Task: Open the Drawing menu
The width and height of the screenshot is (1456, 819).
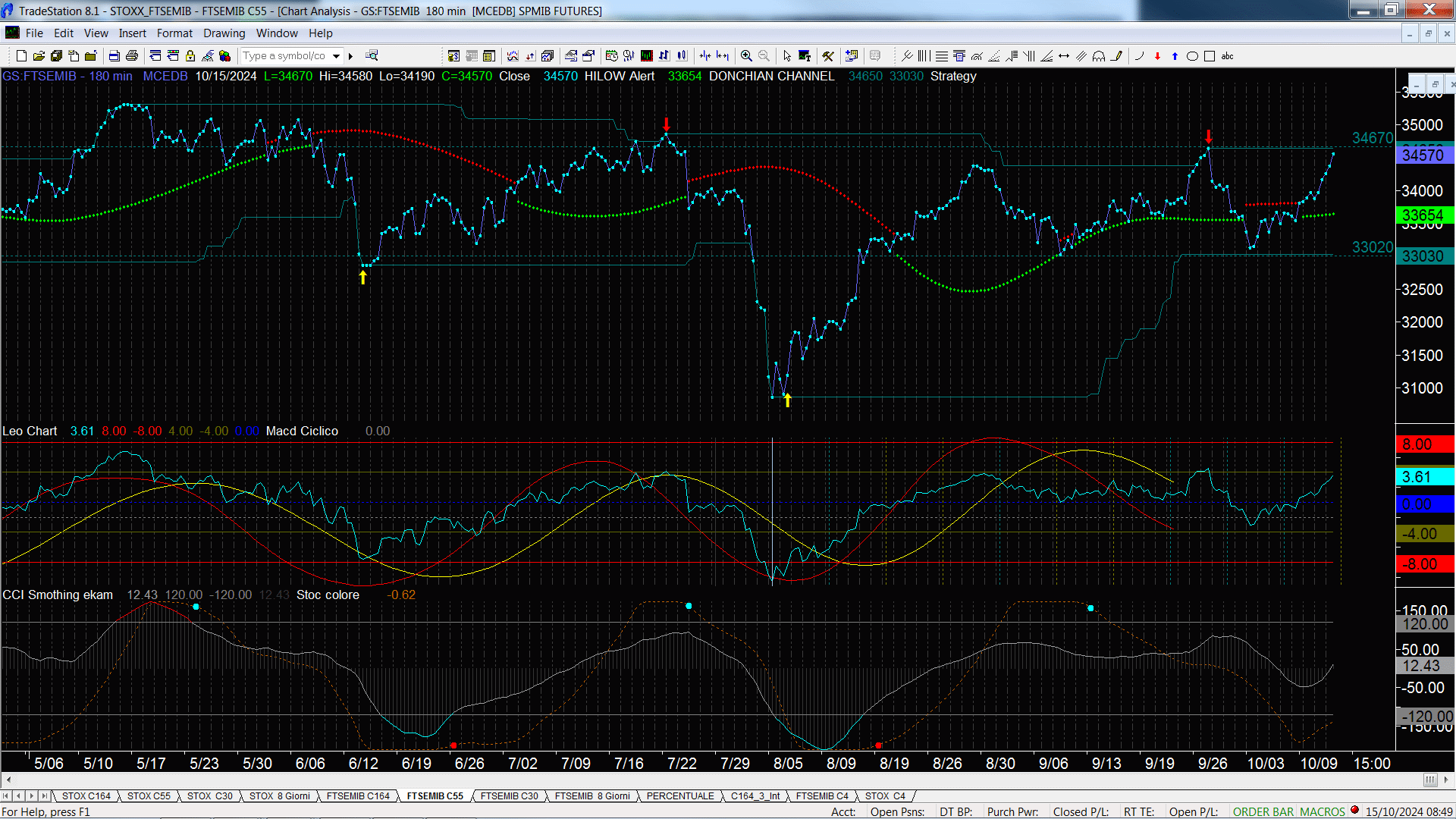Action: pyautogui.click(x=224, y=33)
